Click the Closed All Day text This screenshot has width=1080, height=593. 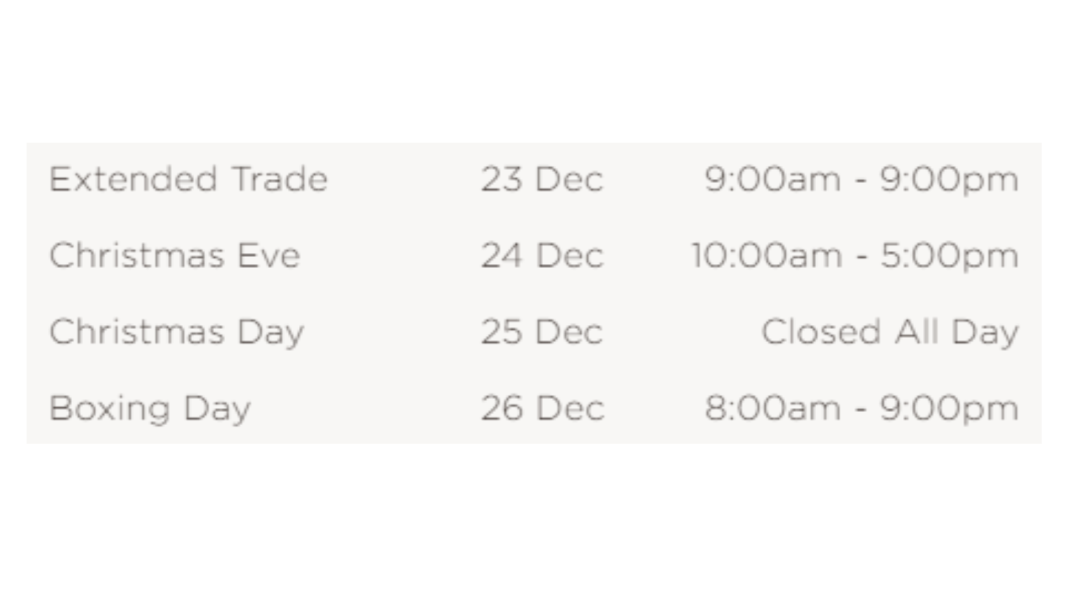click(x=890, y=333)
